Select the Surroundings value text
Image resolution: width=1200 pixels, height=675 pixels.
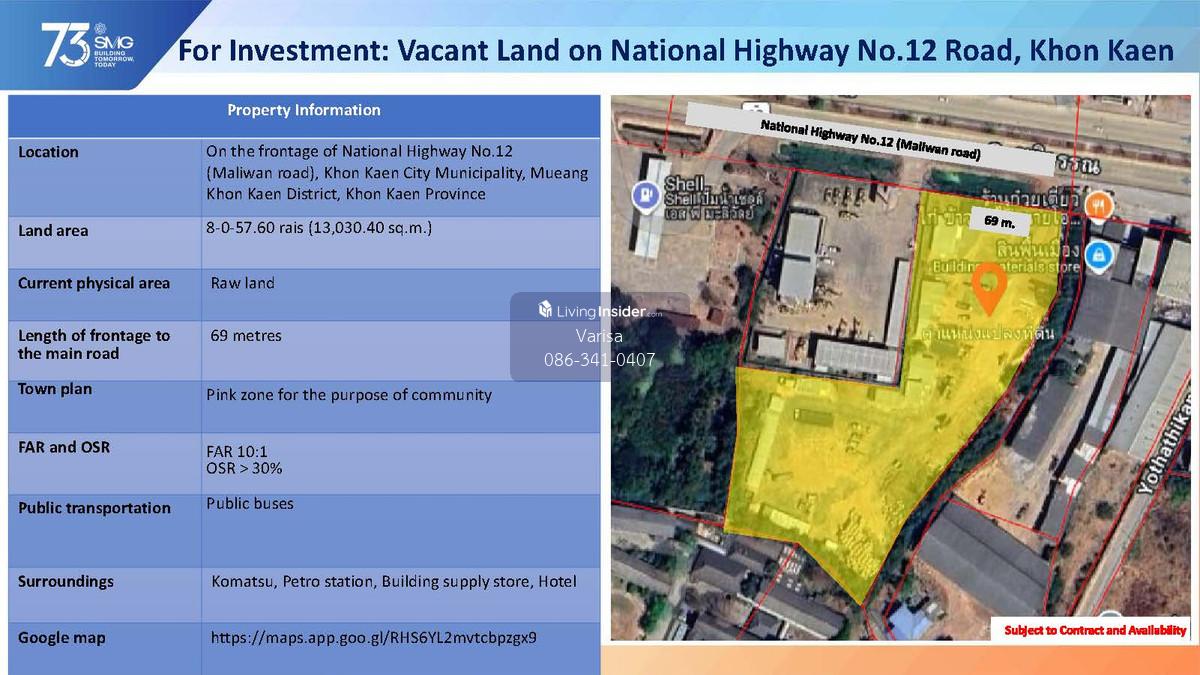393,581
